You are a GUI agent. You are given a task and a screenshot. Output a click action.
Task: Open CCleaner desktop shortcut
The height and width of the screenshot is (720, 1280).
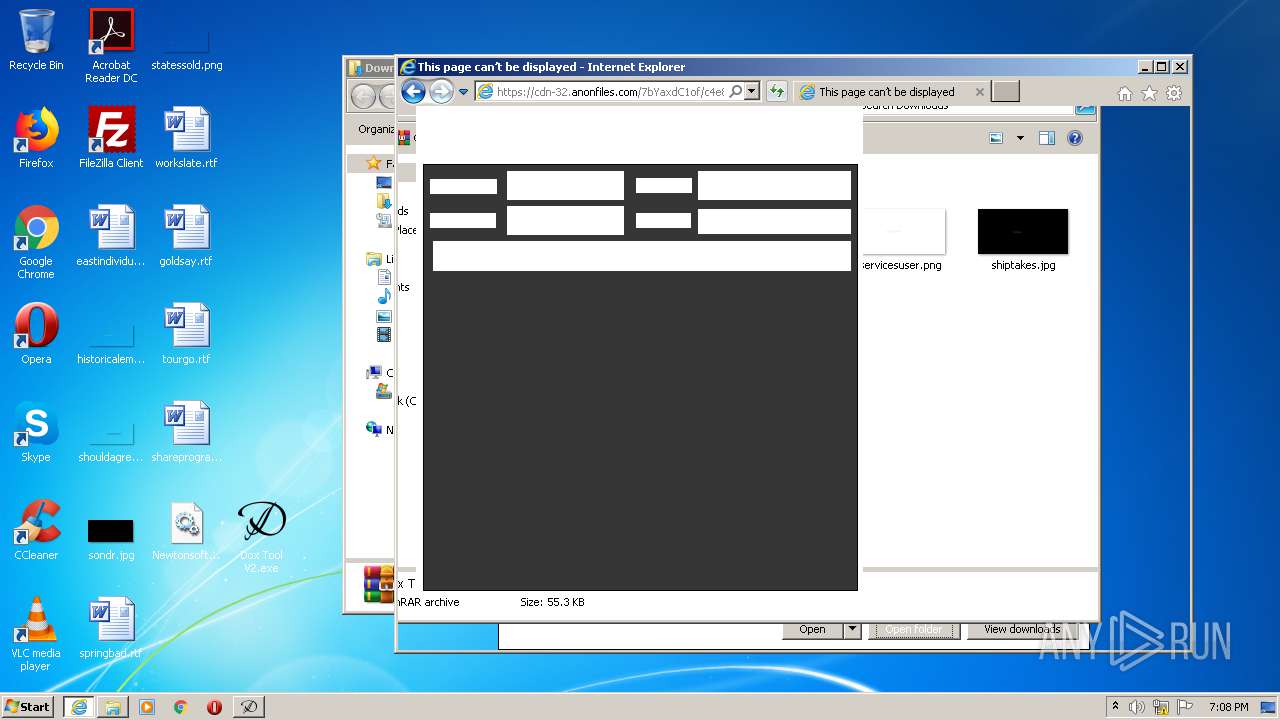point(36,530)
